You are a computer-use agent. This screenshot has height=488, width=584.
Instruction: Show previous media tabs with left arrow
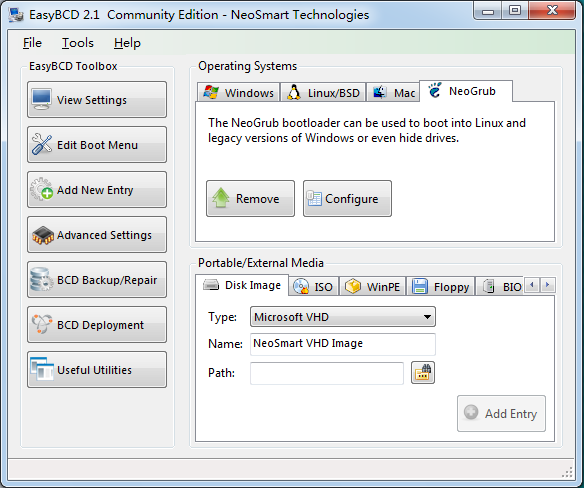pos(532,285)
